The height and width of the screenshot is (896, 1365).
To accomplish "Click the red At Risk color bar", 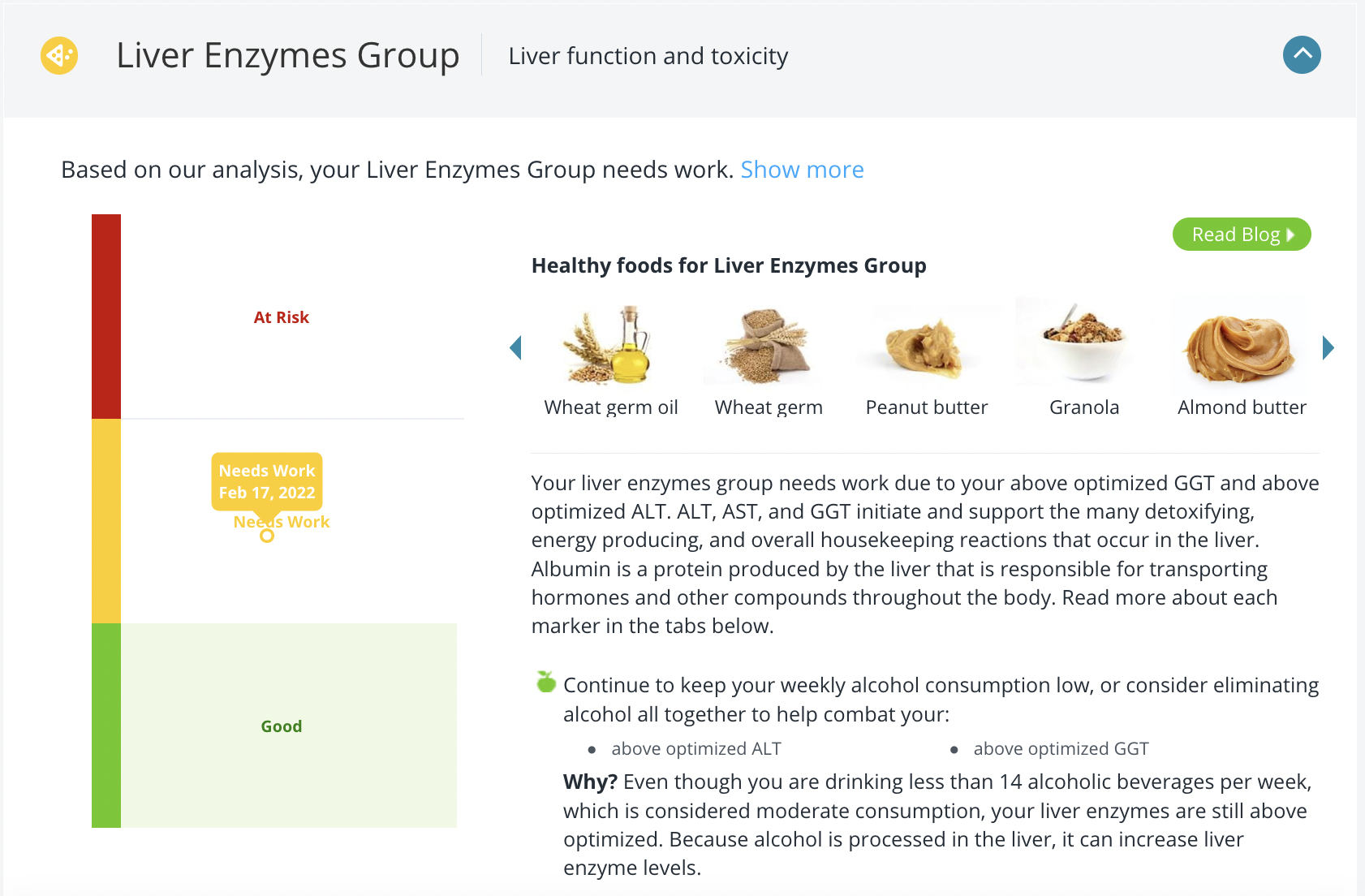I will [106, 317].
